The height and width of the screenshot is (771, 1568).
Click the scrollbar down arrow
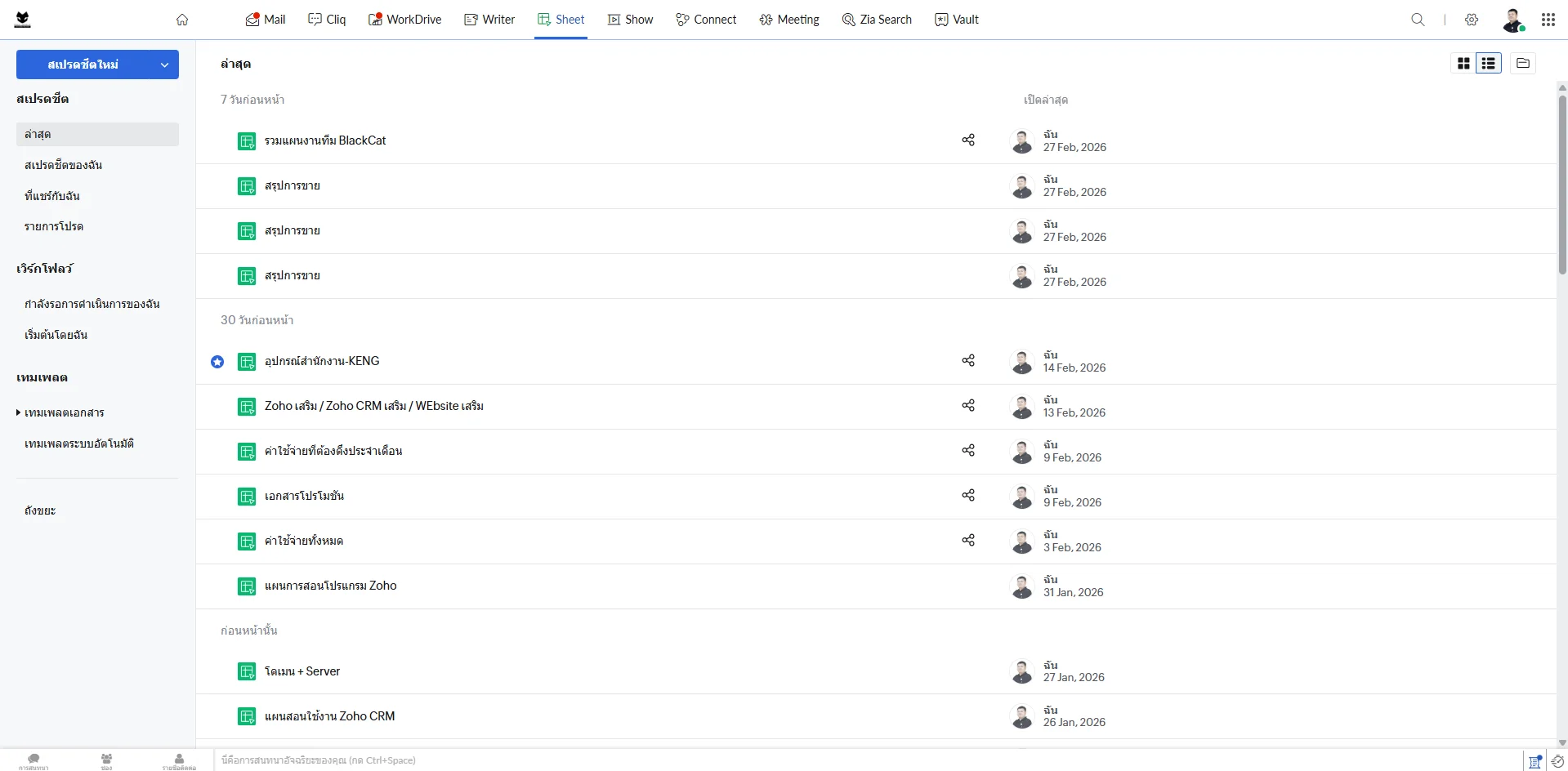[1562, 742]
